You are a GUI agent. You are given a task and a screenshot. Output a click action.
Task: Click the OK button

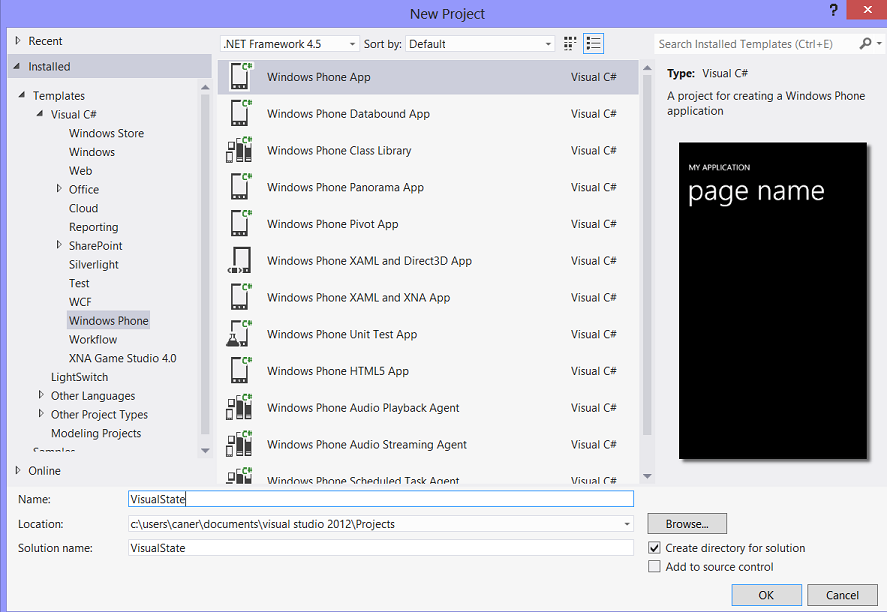tap(766, 595)
